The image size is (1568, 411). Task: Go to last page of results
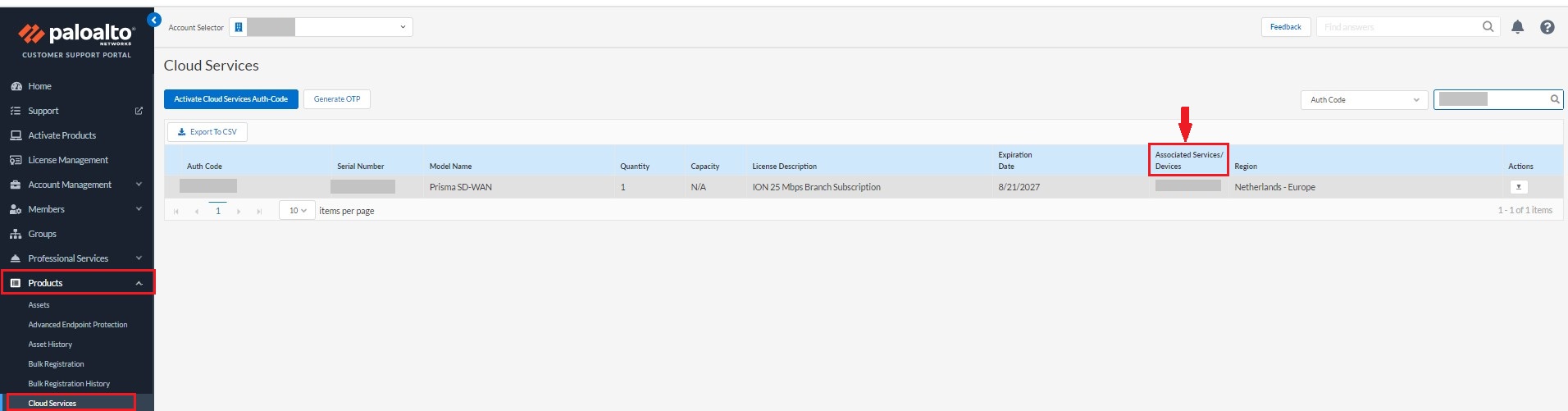(259, 212)
